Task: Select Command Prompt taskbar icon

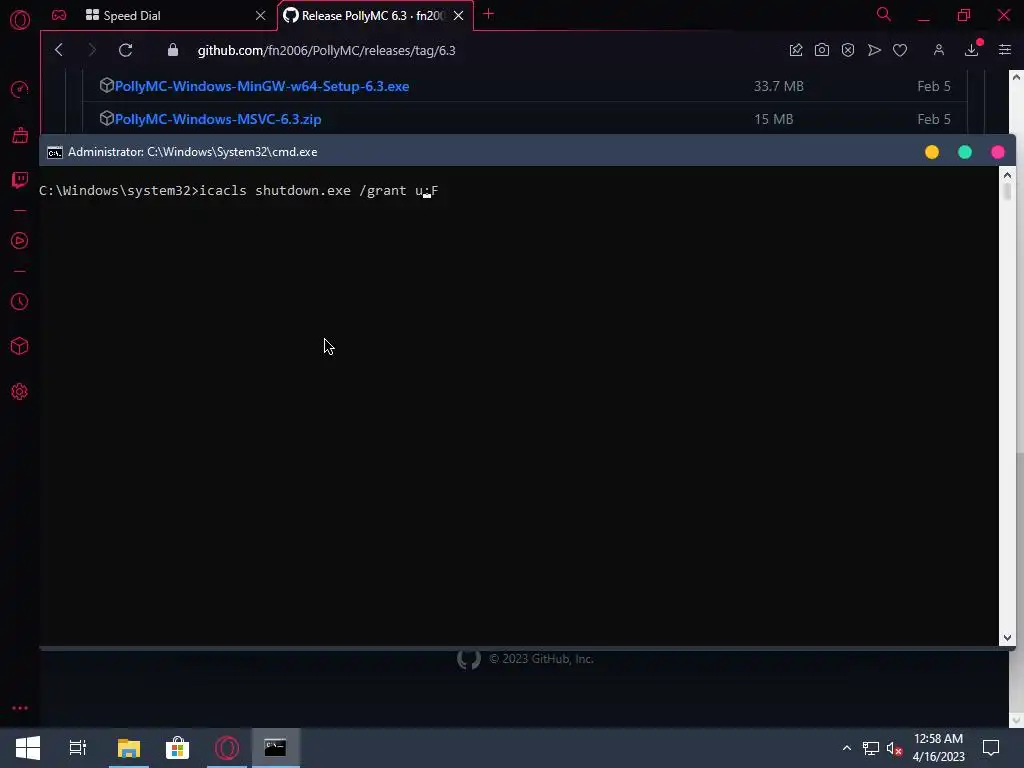Action: click(x=276, y=748)
